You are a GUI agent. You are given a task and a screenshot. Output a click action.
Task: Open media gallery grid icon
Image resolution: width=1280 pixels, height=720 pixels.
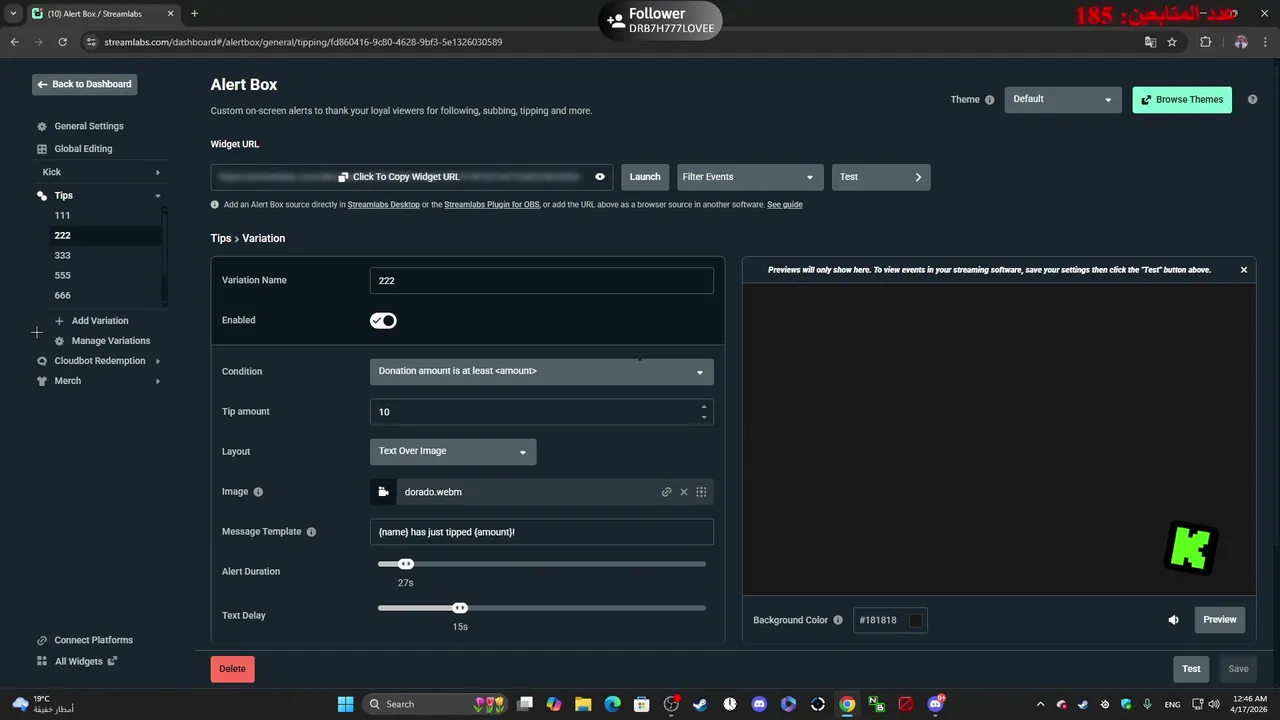[701, 492]
